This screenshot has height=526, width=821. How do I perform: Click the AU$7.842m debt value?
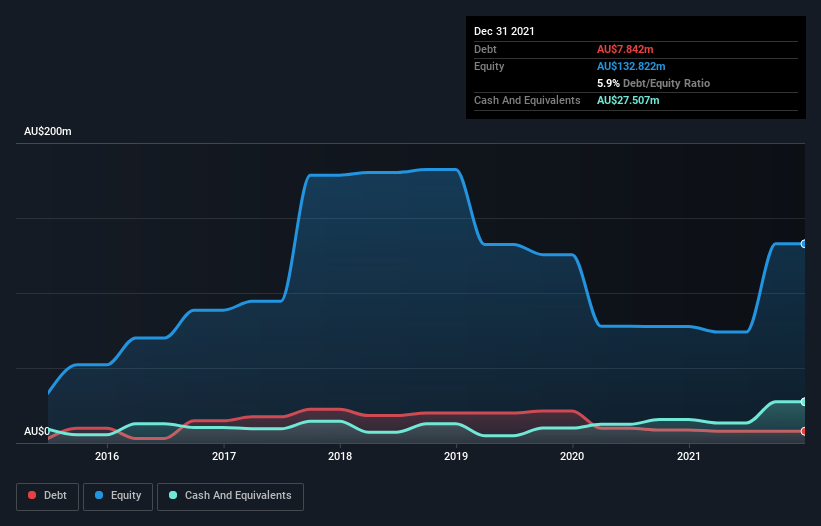click(625, 49)
